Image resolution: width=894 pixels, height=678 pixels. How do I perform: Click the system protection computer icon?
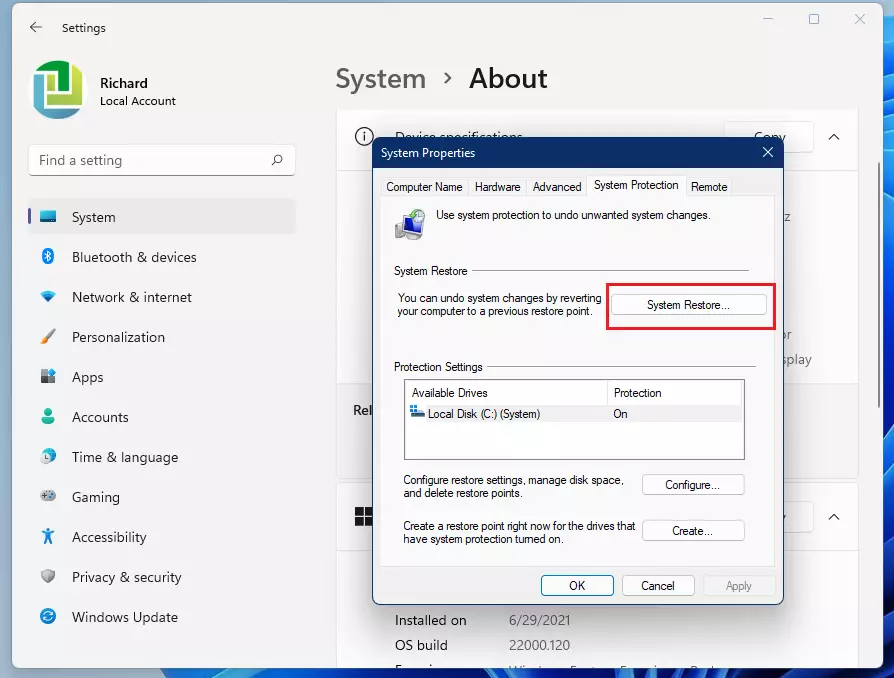pos(410,224)
